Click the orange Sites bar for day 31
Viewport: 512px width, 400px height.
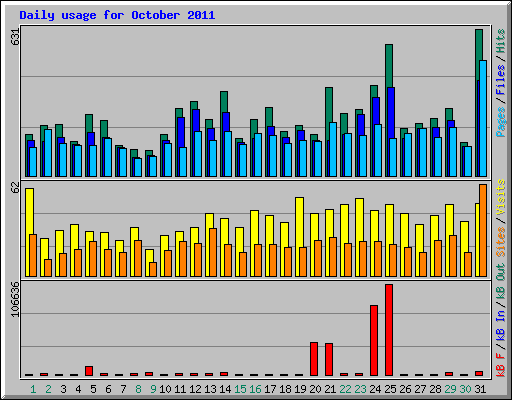483,230
